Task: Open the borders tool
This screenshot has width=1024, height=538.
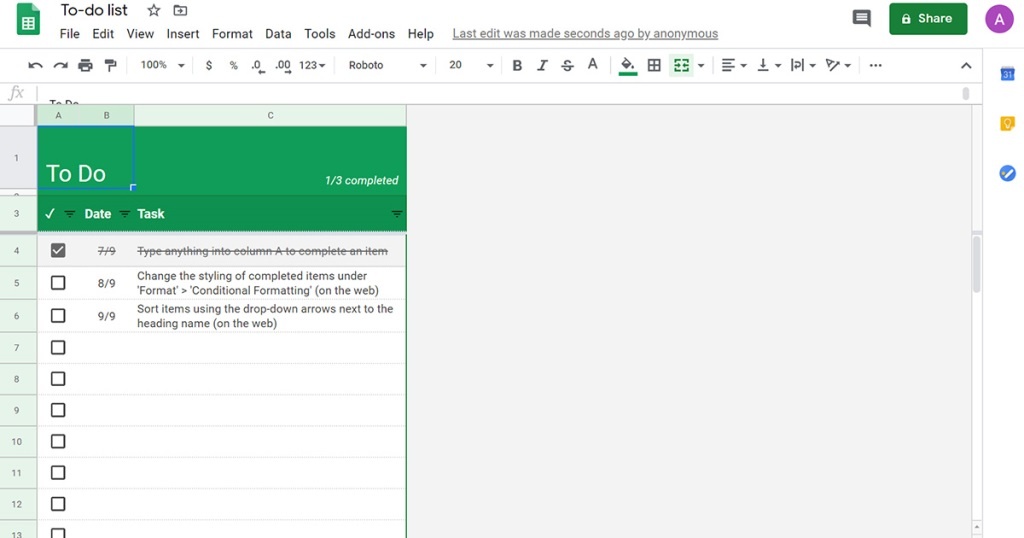Action: click(654, 65)
